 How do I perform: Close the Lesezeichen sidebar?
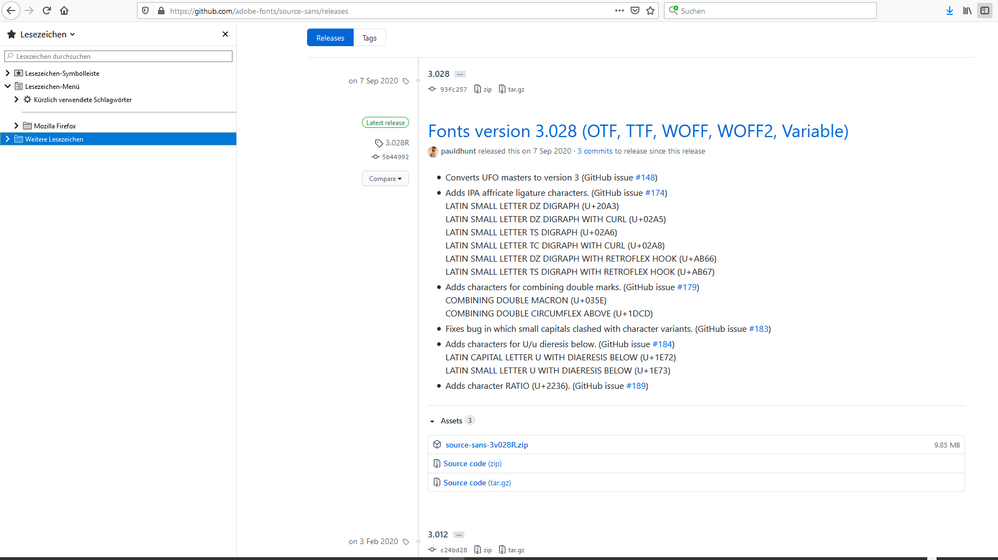(225, 34)
